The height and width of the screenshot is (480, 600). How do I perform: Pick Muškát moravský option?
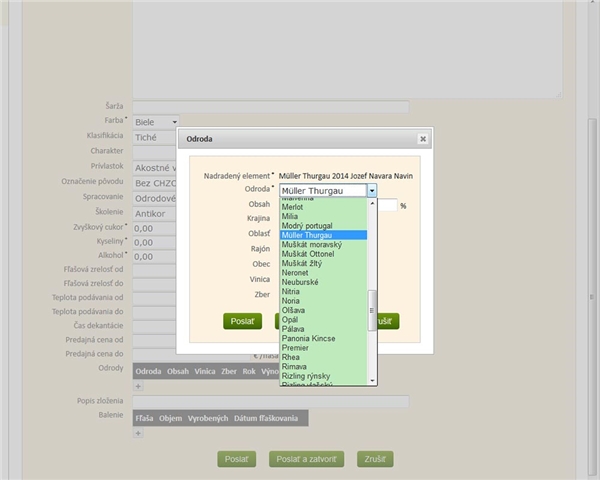(323, 245)
